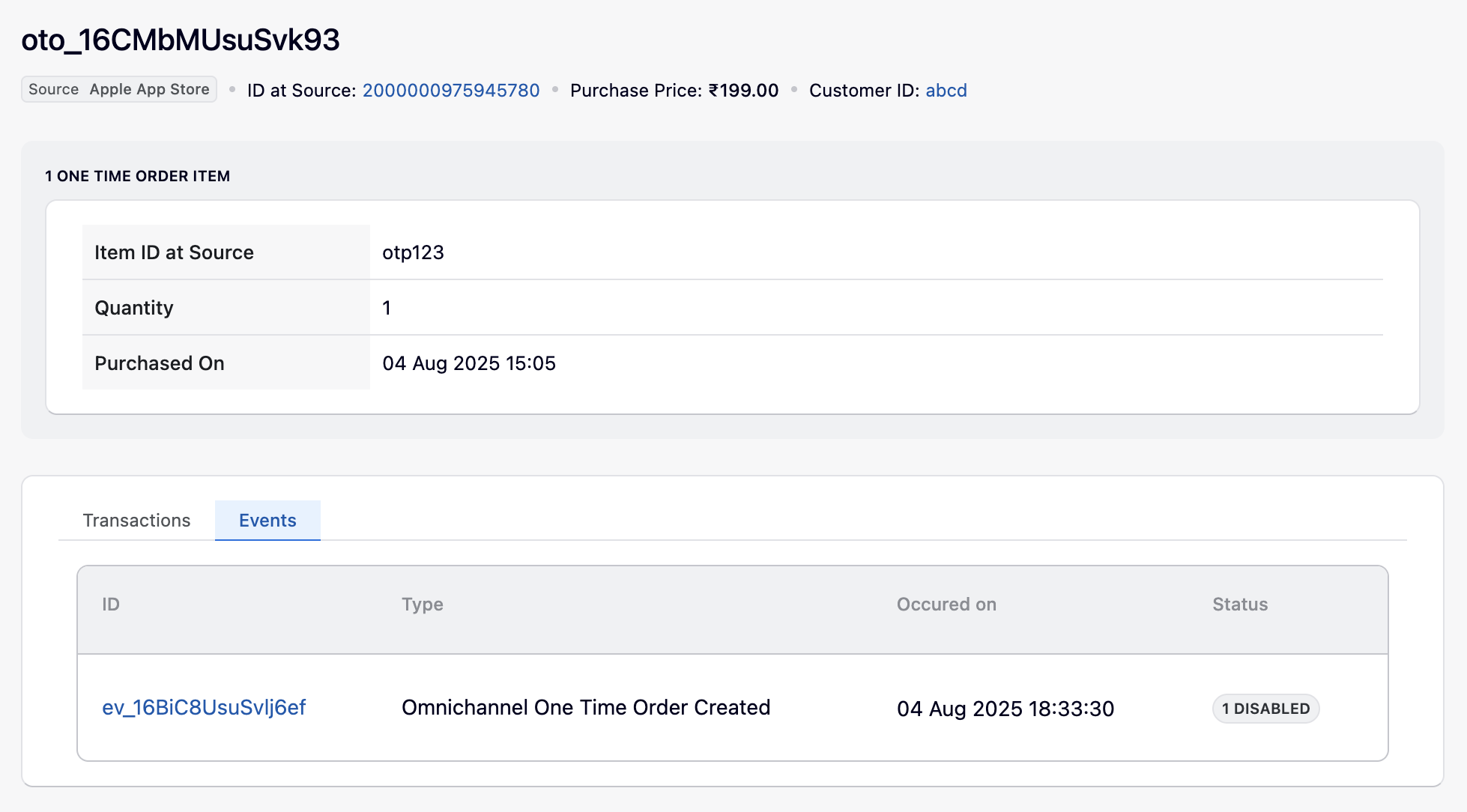The image size is (1467, 812).
Task: Click the 1 DISABLED status badge
Action: tap(1265, 709)
